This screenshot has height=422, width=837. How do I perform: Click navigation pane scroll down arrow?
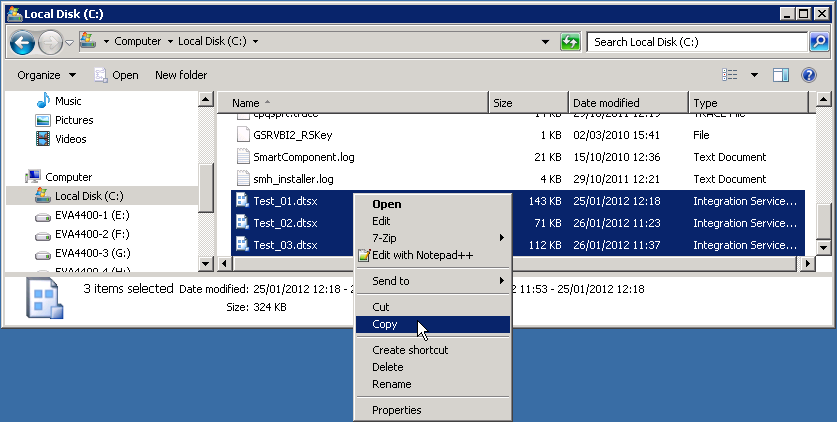(206, 263)
